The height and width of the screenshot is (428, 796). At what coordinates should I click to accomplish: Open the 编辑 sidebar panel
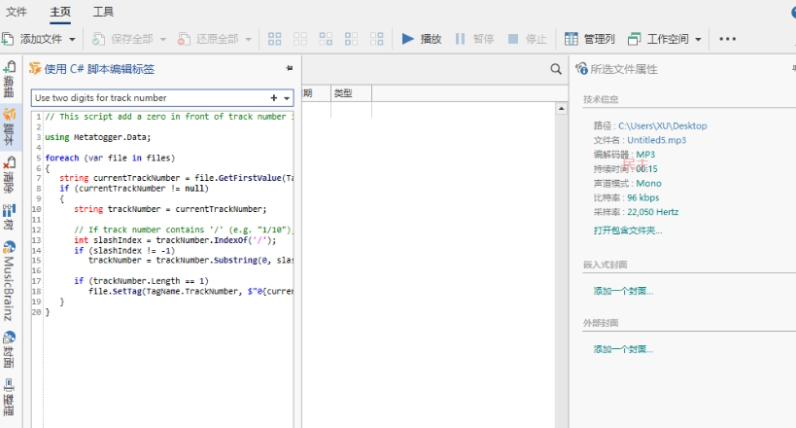coord(9,79)
